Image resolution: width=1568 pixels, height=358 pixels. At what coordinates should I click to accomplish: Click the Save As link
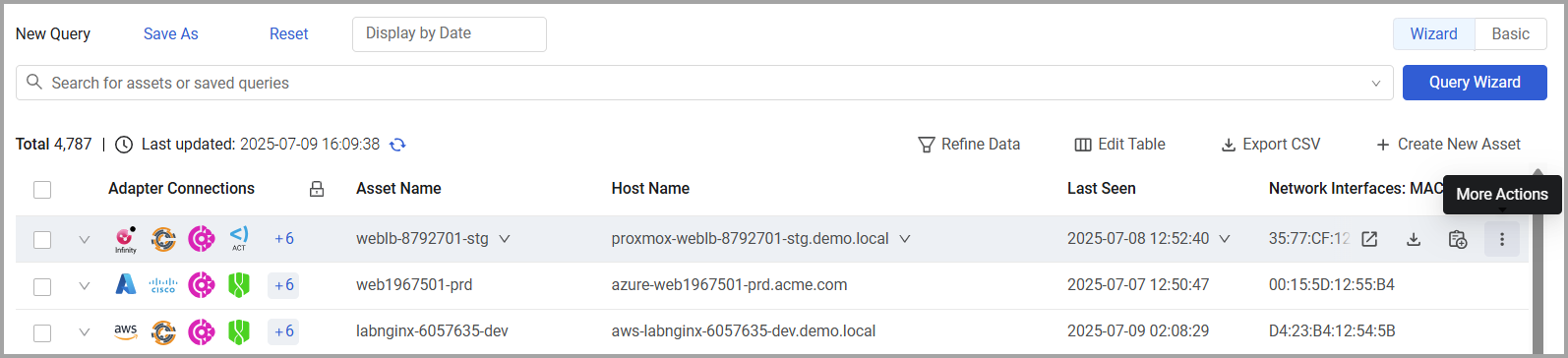(x=171, y=33)
